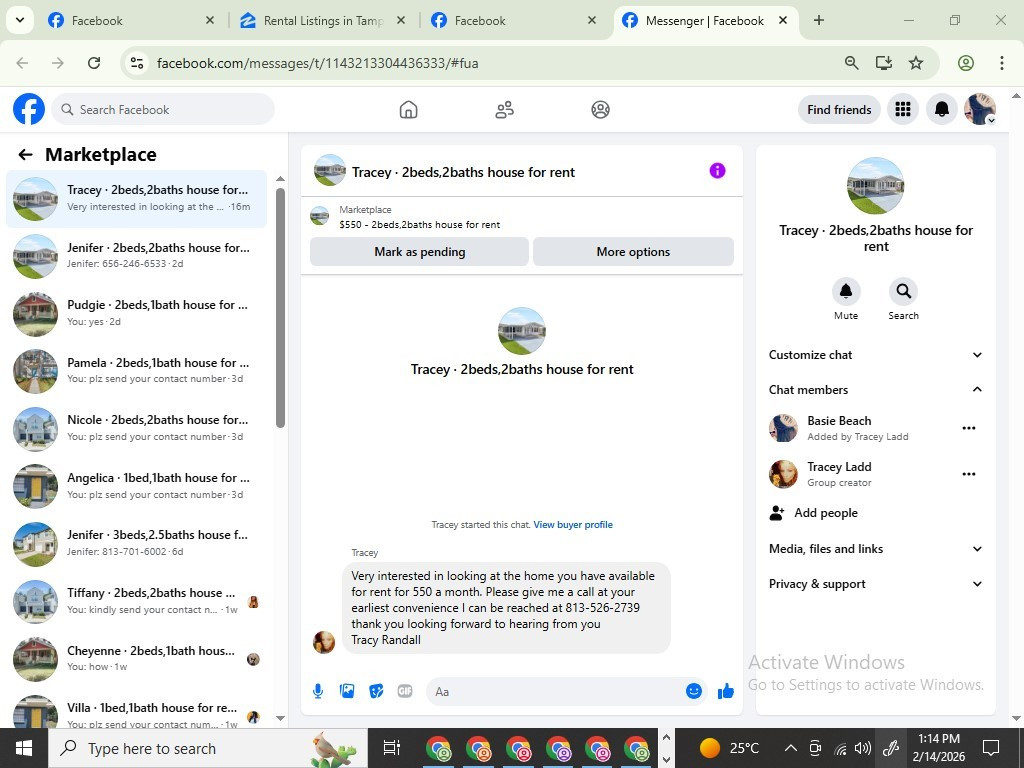Open the Nicole 2beds,2baths conversation

pos(136,428)
